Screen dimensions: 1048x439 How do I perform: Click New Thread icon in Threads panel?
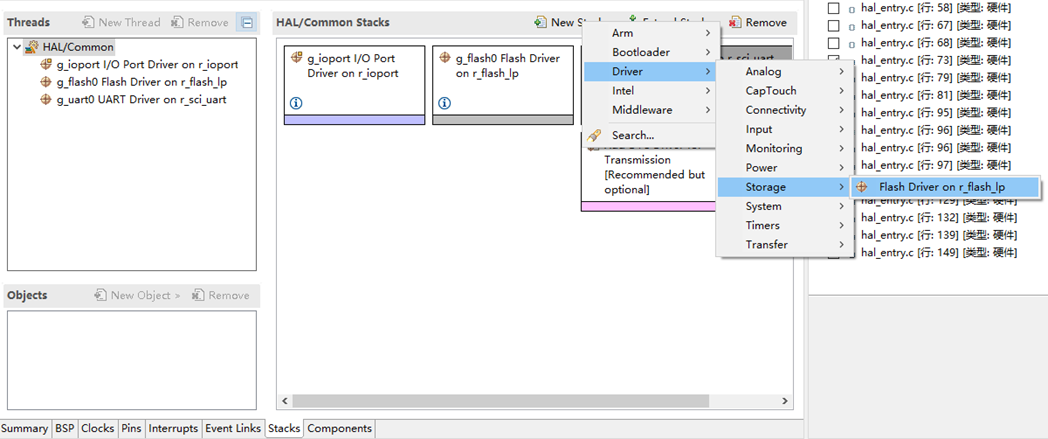click(x=88, y=22)
